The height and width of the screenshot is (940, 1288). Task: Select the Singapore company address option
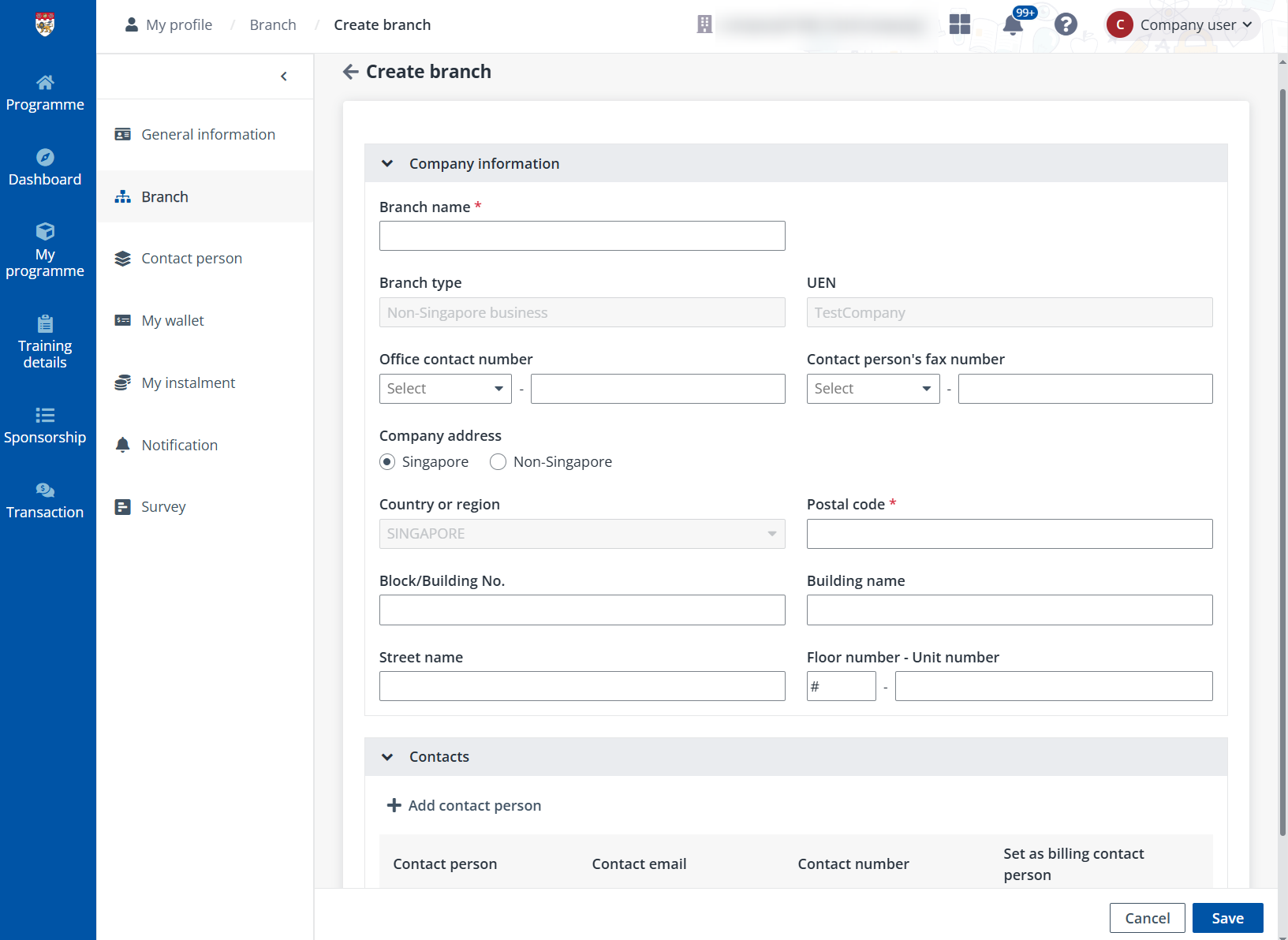point(387,461)
